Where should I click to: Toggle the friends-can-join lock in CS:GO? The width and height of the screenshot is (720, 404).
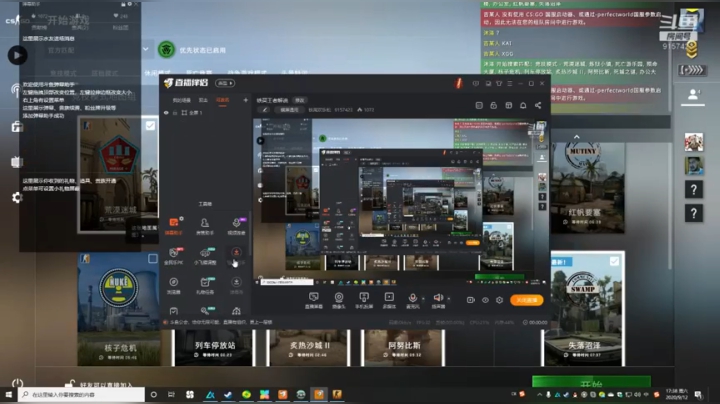(70, 384)
